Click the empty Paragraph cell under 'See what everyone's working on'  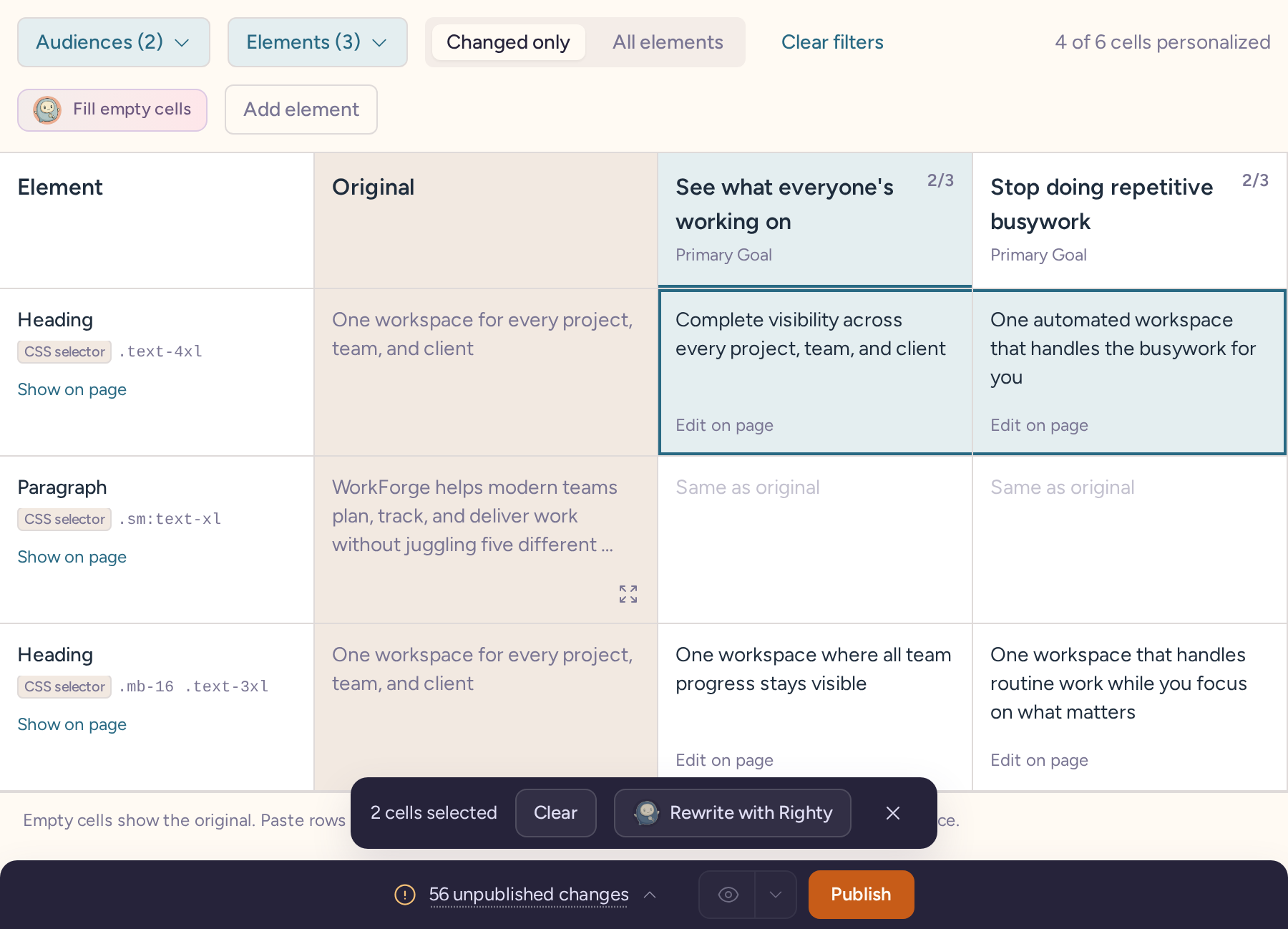click(815, 540)
